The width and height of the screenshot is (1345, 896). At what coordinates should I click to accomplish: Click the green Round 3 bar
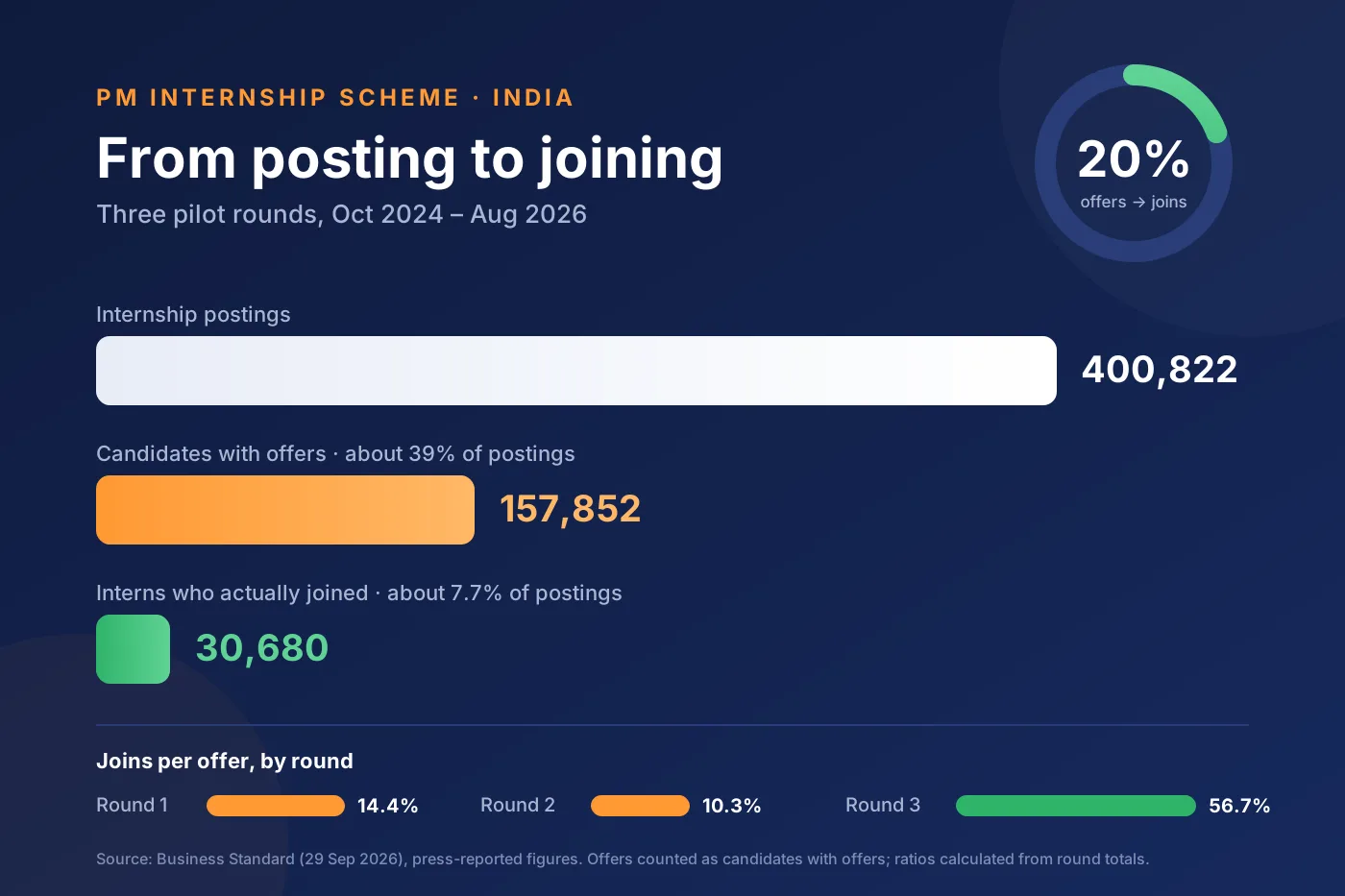1076,806
